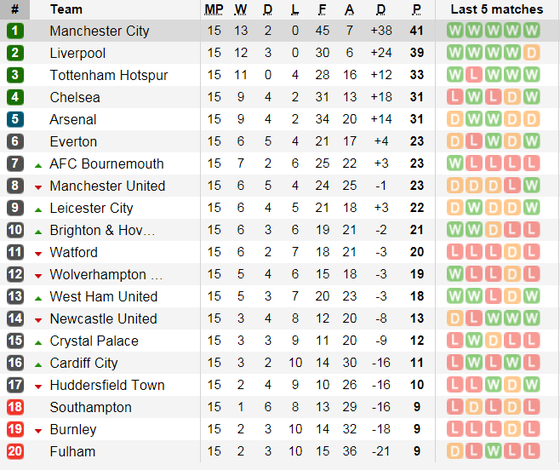This screenshot has width=560, height=470.
Task: Click Manchester City's rank 1 badge
Action: click(x=15, y=31)
